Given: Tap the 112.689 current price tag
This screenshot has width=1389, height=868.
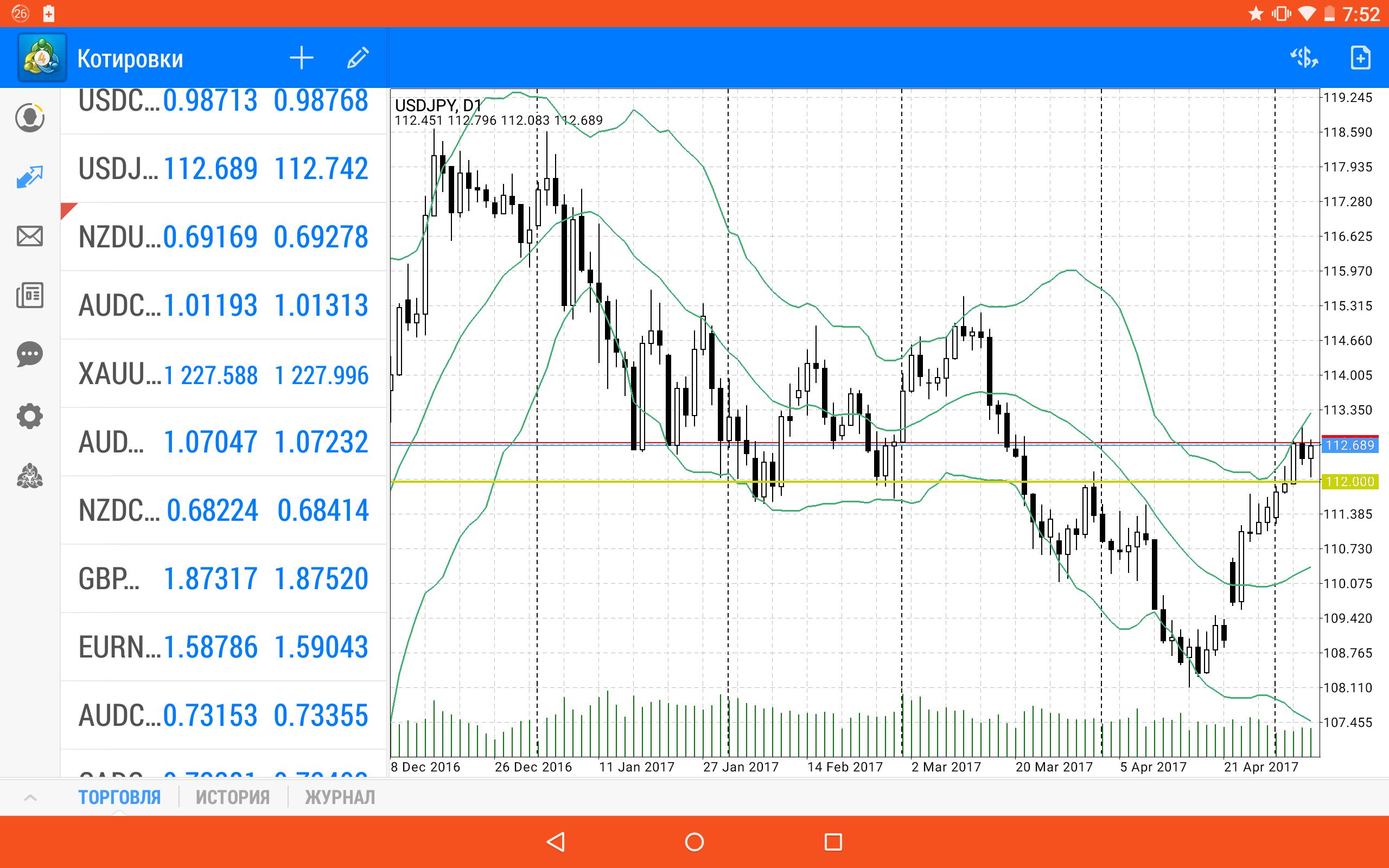Looking at the screenshot, I should 1350,445.
